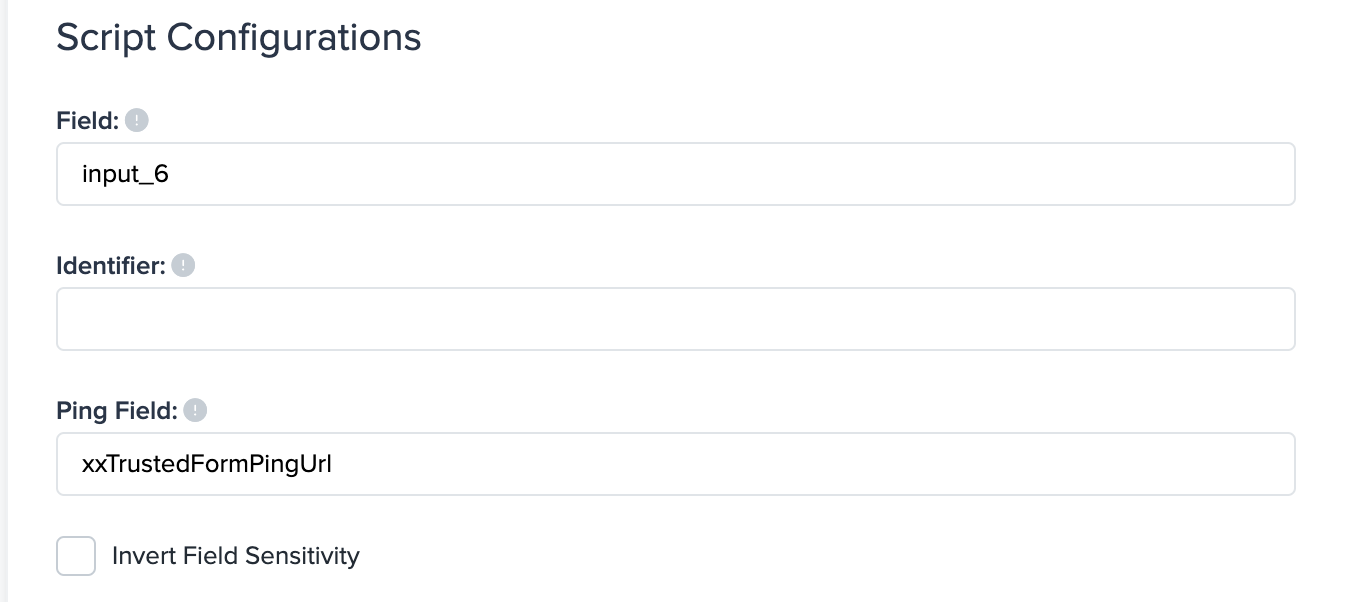This screenshot has height=602, width=1352.
Task: Click the 'Field:' label text
Action: tap(87, 121)
